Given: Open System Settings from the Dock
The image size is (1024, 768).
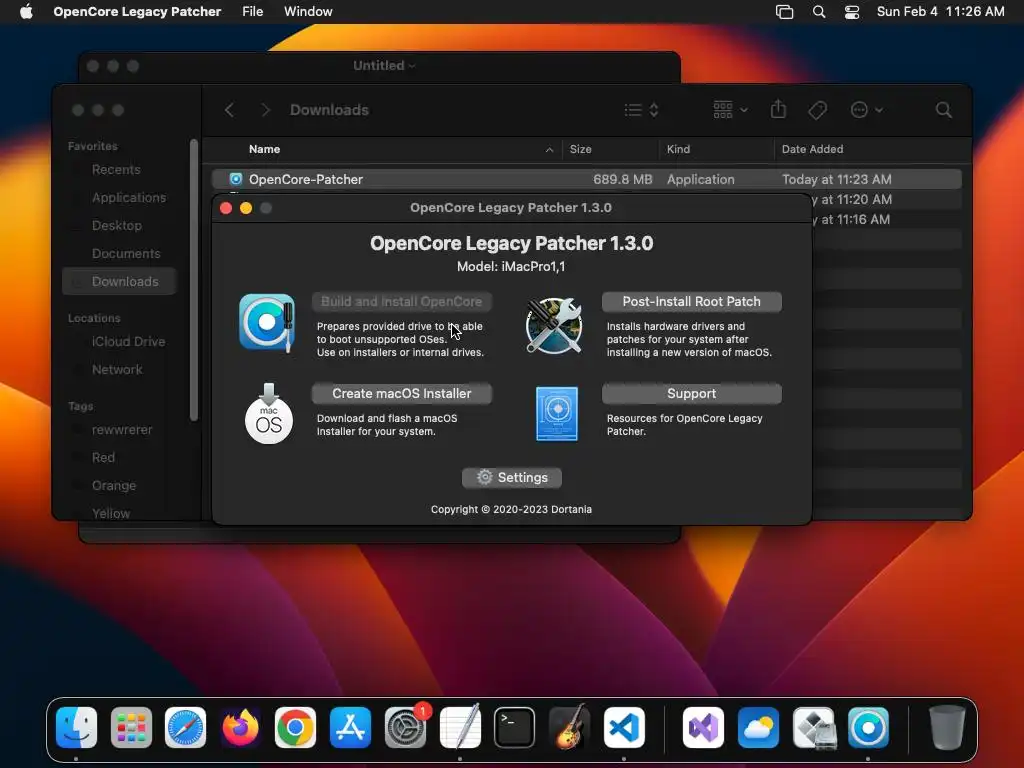Looking at the screenshot, I should [406, 728].
